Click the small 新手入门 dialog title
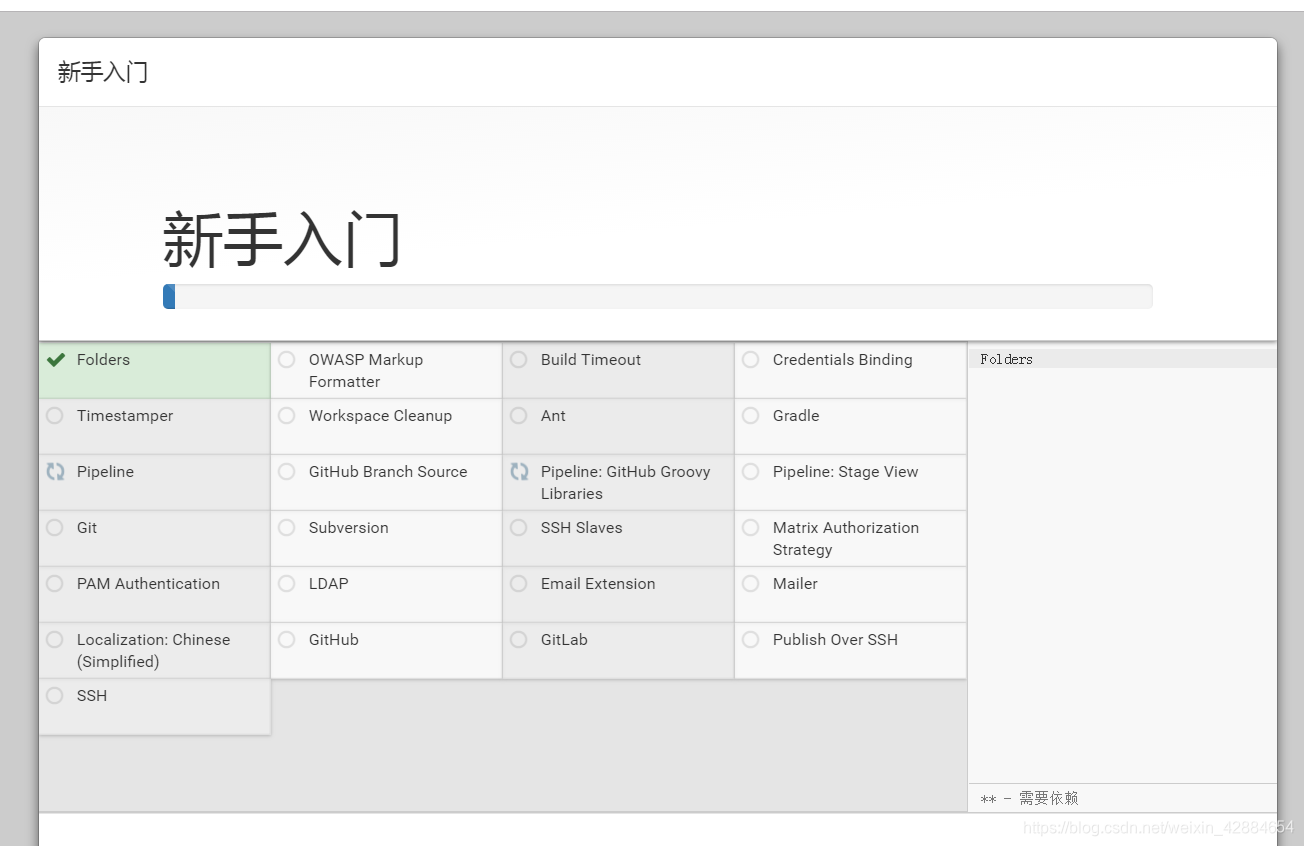This screenshot has height=846, width=1304. 103,72
